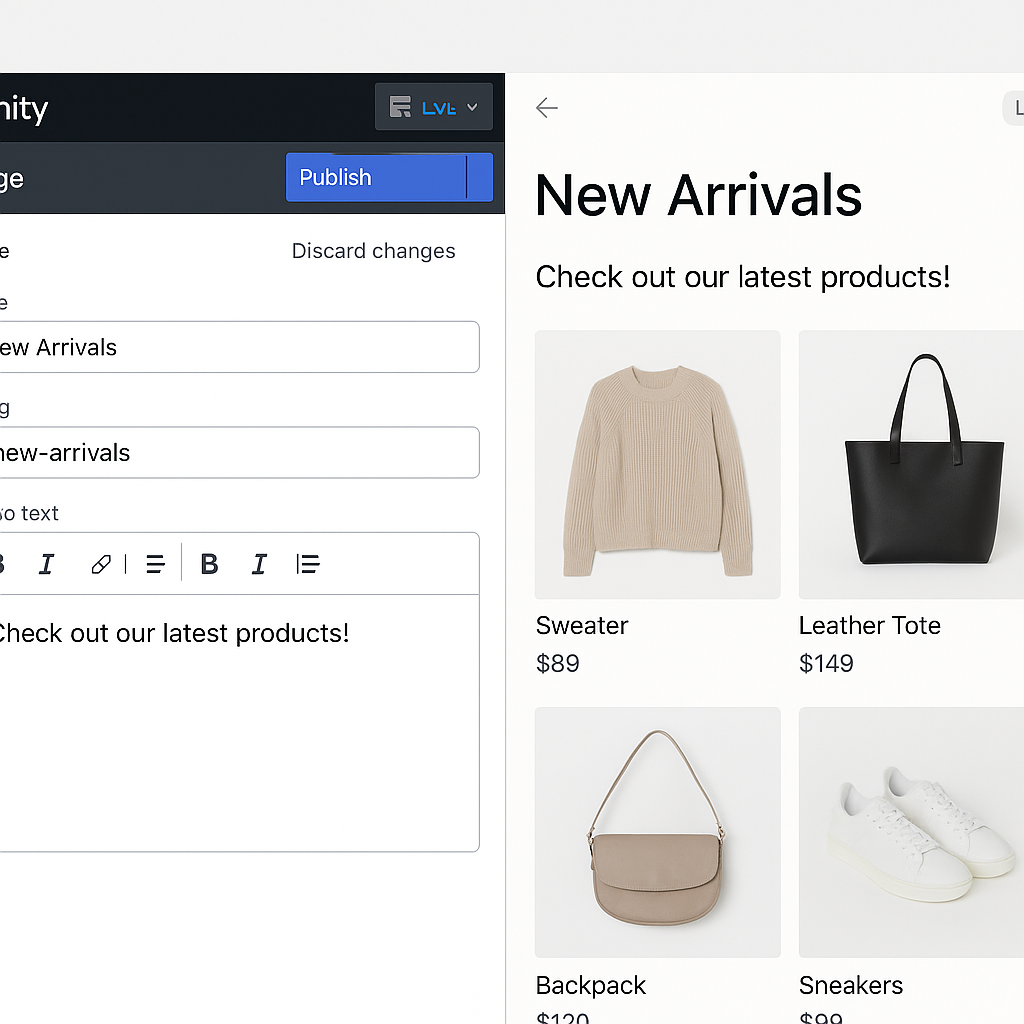
Task: Click Discard changes
Action: [374, 251]
